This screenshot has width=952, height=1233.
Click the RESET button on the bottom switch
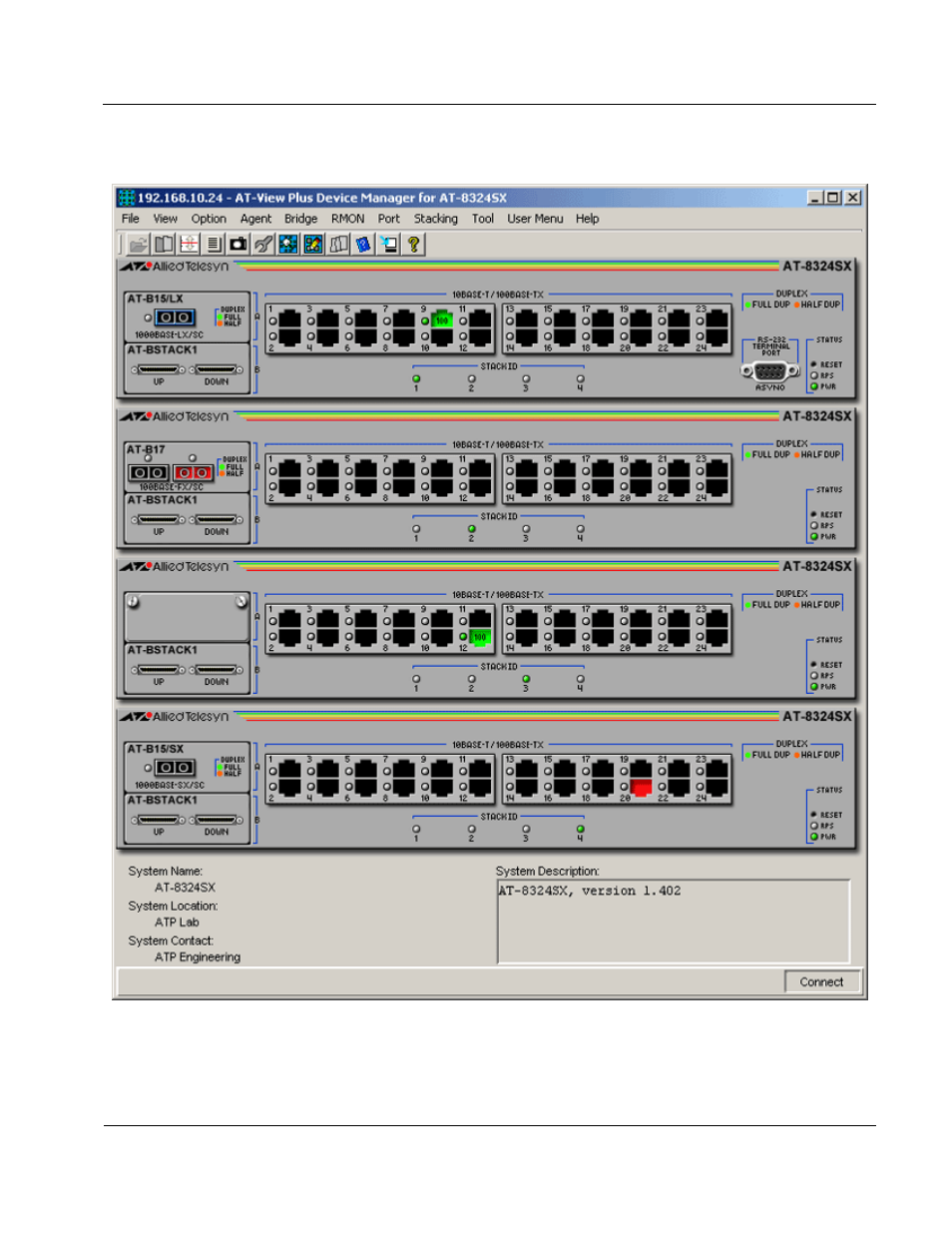click(814, 816)
